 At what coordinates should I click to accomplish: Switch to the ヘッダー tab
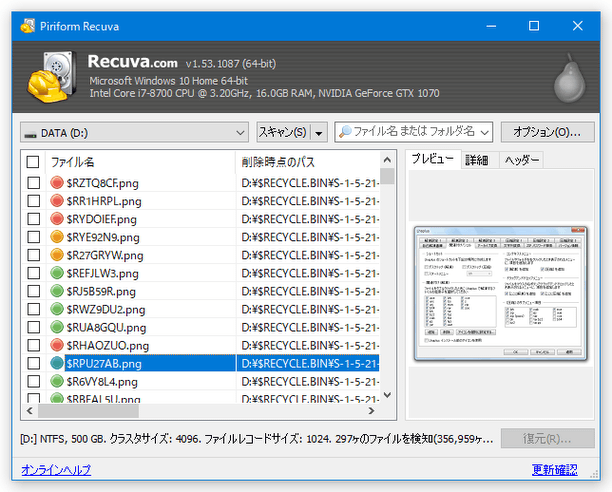521,160
